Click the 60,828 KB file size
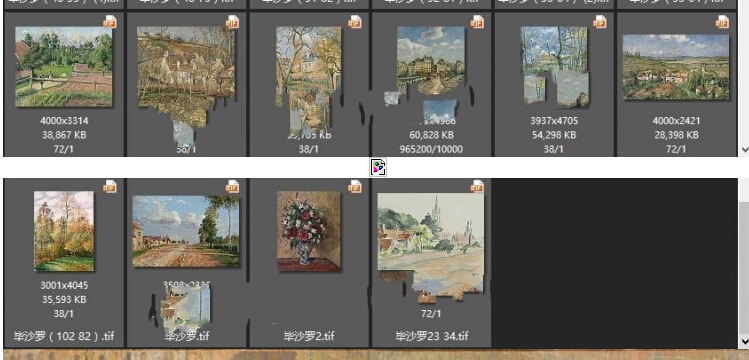The width and height of the screenshot is (749, 360). (x=431, y=135)
